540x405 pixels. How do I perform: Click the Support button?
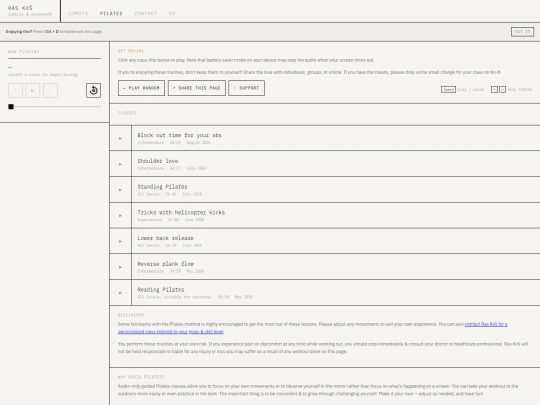[246, 88]
